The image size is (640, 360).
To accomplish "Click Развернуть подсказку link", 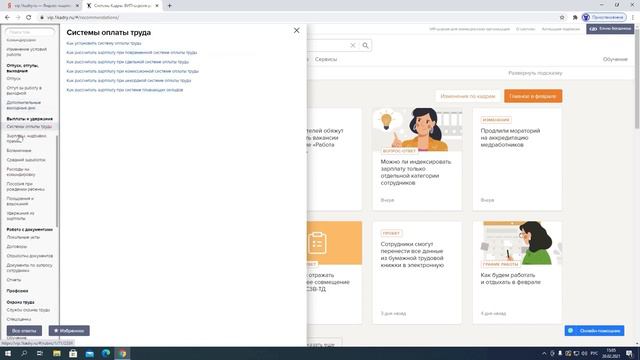I will click(x=535, y=73).
